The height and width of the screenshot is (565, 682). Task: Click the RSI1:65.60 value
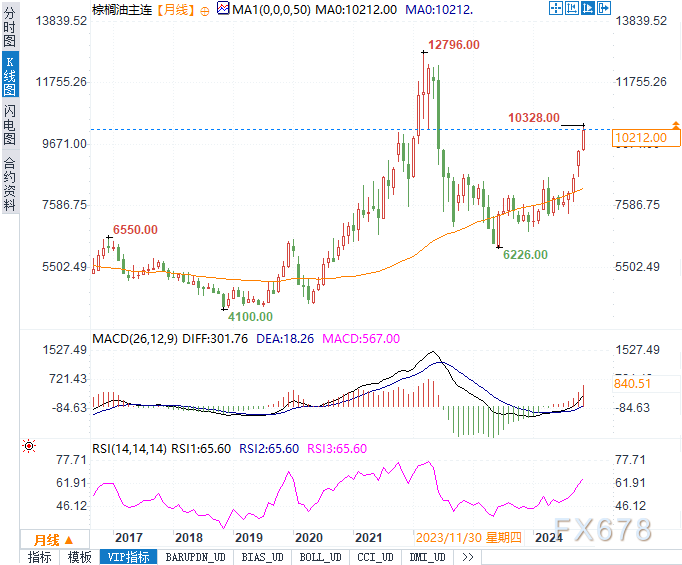pyautogui.click(x=201, y=448)
